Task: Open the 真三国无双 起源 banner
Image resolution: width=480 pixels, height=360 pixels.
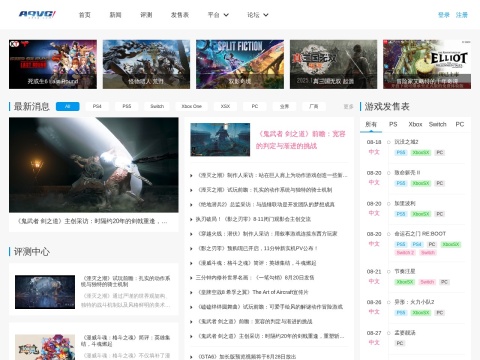Action: 333,64
